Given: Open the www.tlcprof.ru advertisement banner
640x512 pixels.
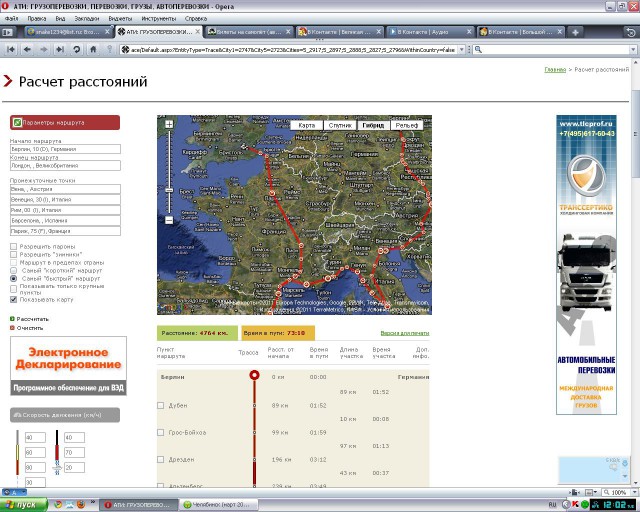Looking at the screenshot, I should 586,265.
